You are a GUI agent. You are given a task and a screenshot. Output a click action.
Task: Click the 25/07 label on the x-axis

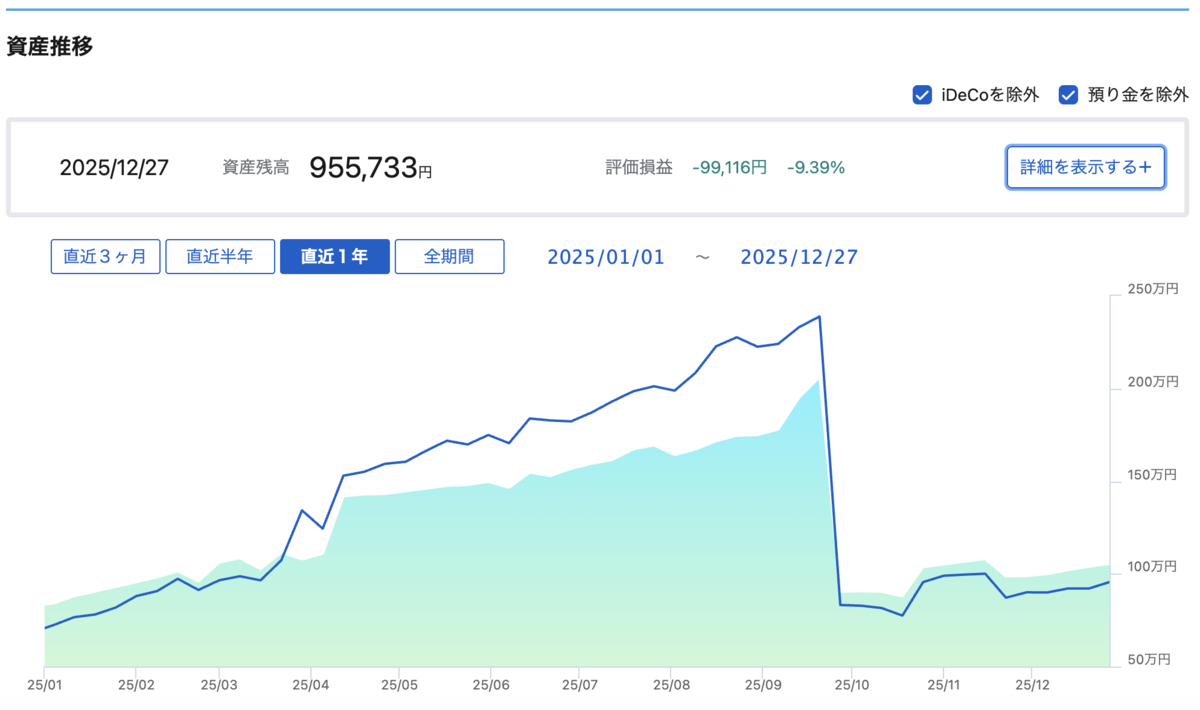(580, 686)
